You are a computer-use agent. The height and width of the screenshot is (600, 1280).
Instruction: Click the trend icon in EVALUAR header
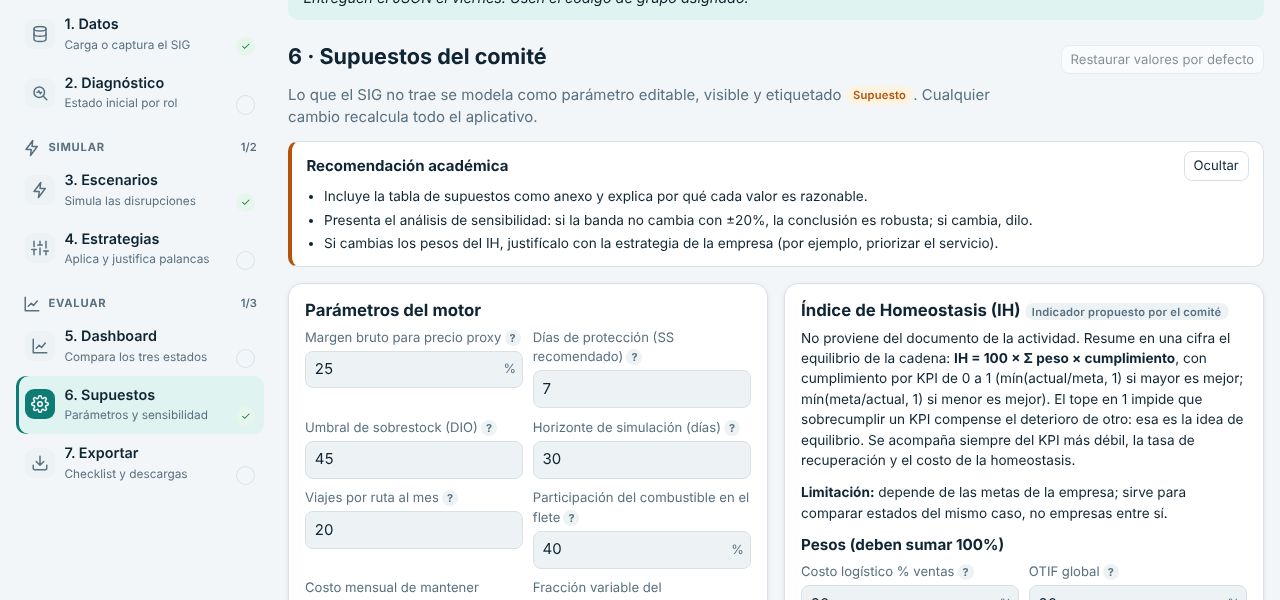coord(32,303)
